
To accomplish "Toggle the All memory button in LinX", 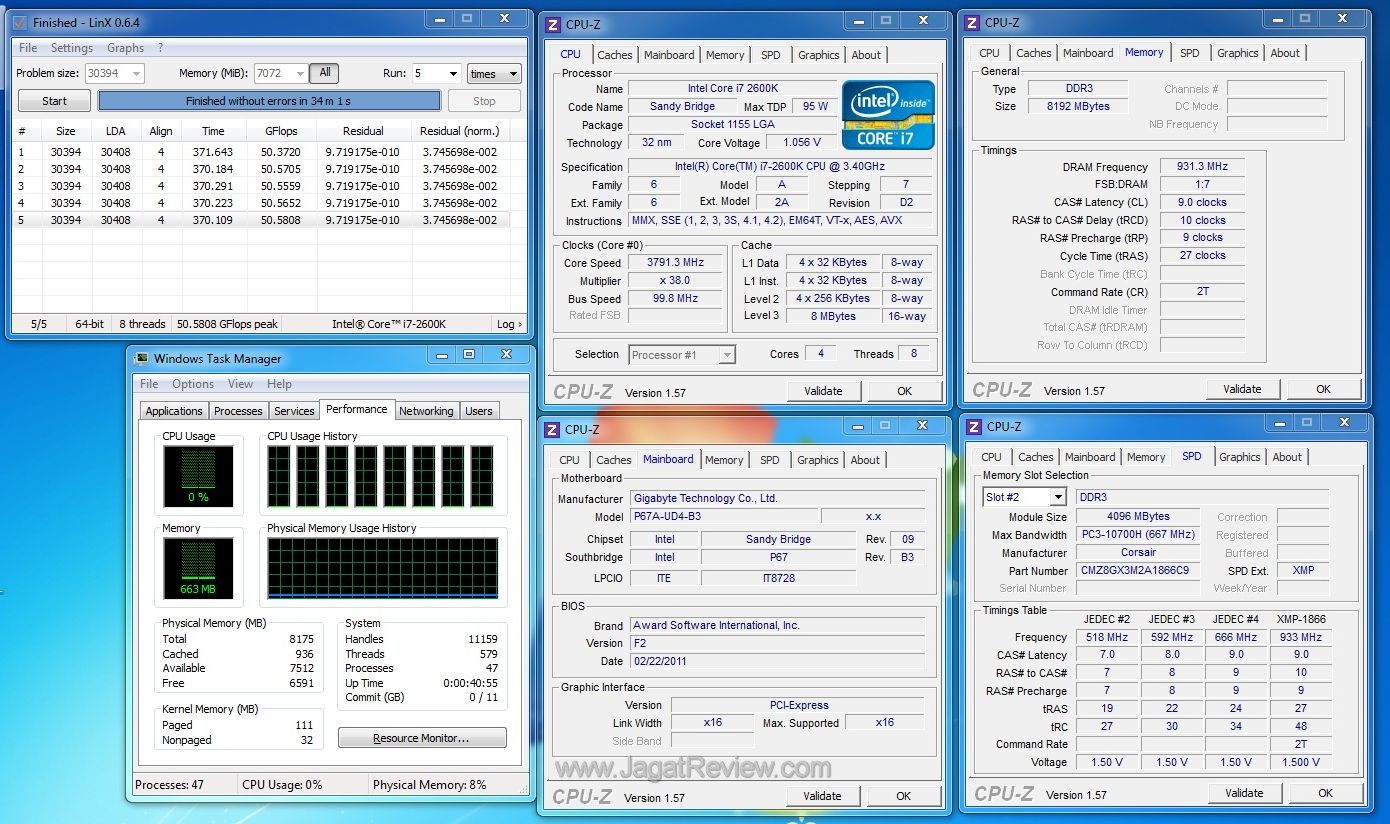I will (325, 73).
